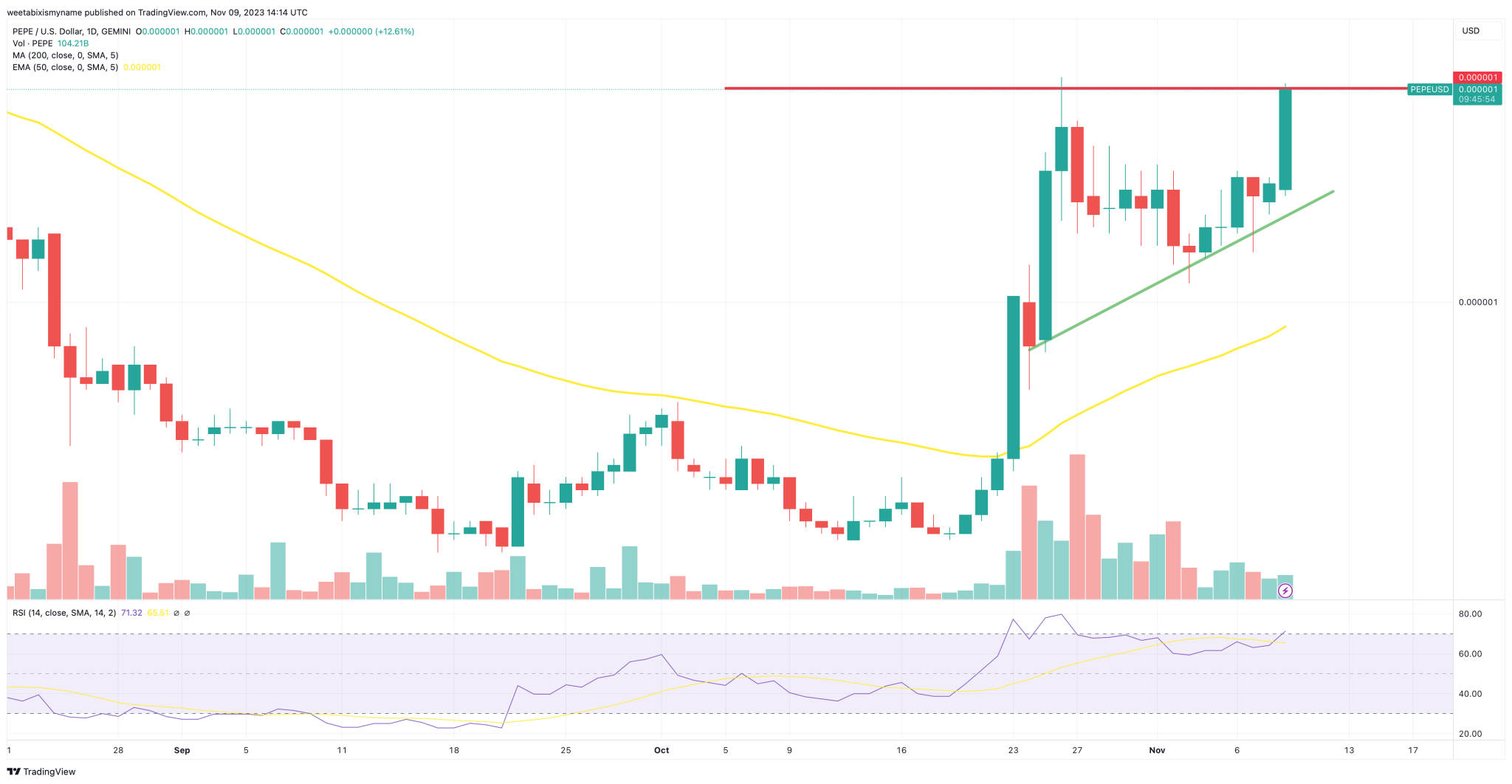Click the red horizontal resistance line
This screenshot has width=1512, height=784.
coord(886,89)
